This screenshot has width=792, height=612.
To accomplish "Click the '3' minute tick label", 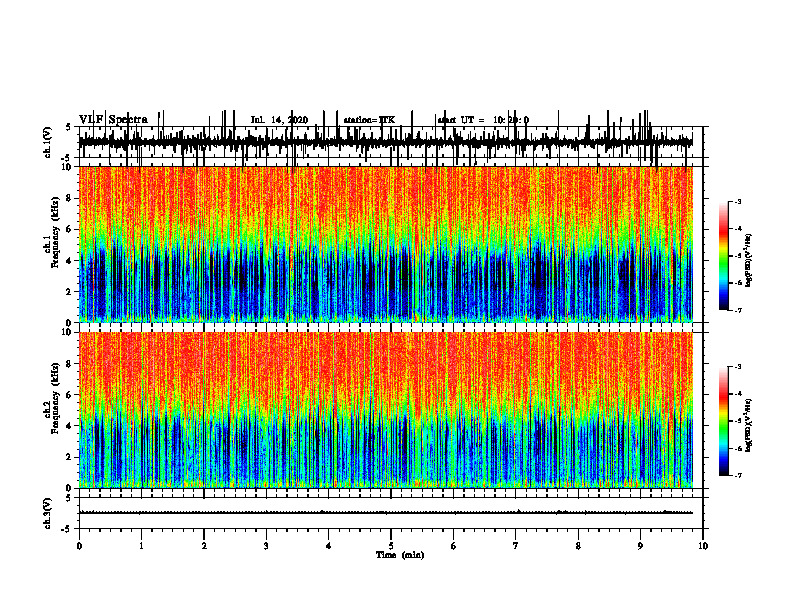I will (266, 546).
